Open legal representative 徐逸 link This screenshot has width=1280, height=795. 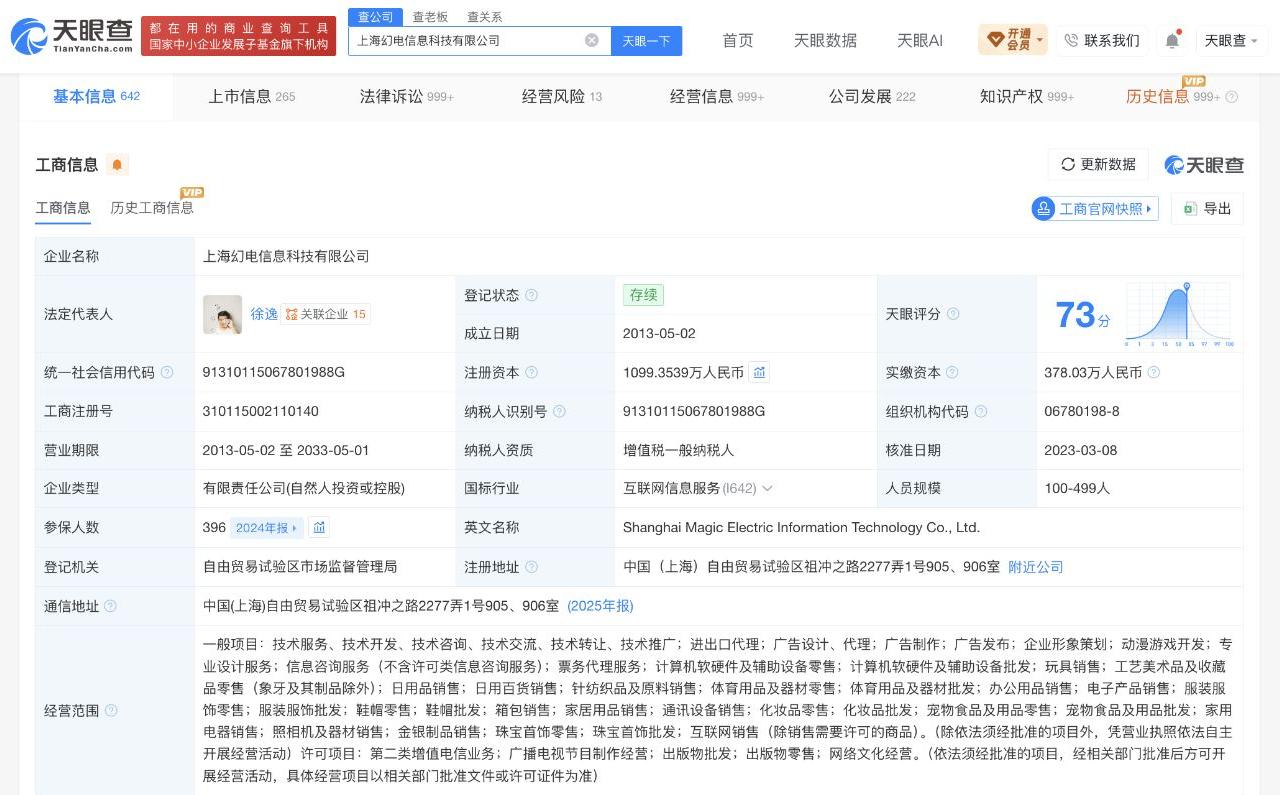click(x=264, y=314)
